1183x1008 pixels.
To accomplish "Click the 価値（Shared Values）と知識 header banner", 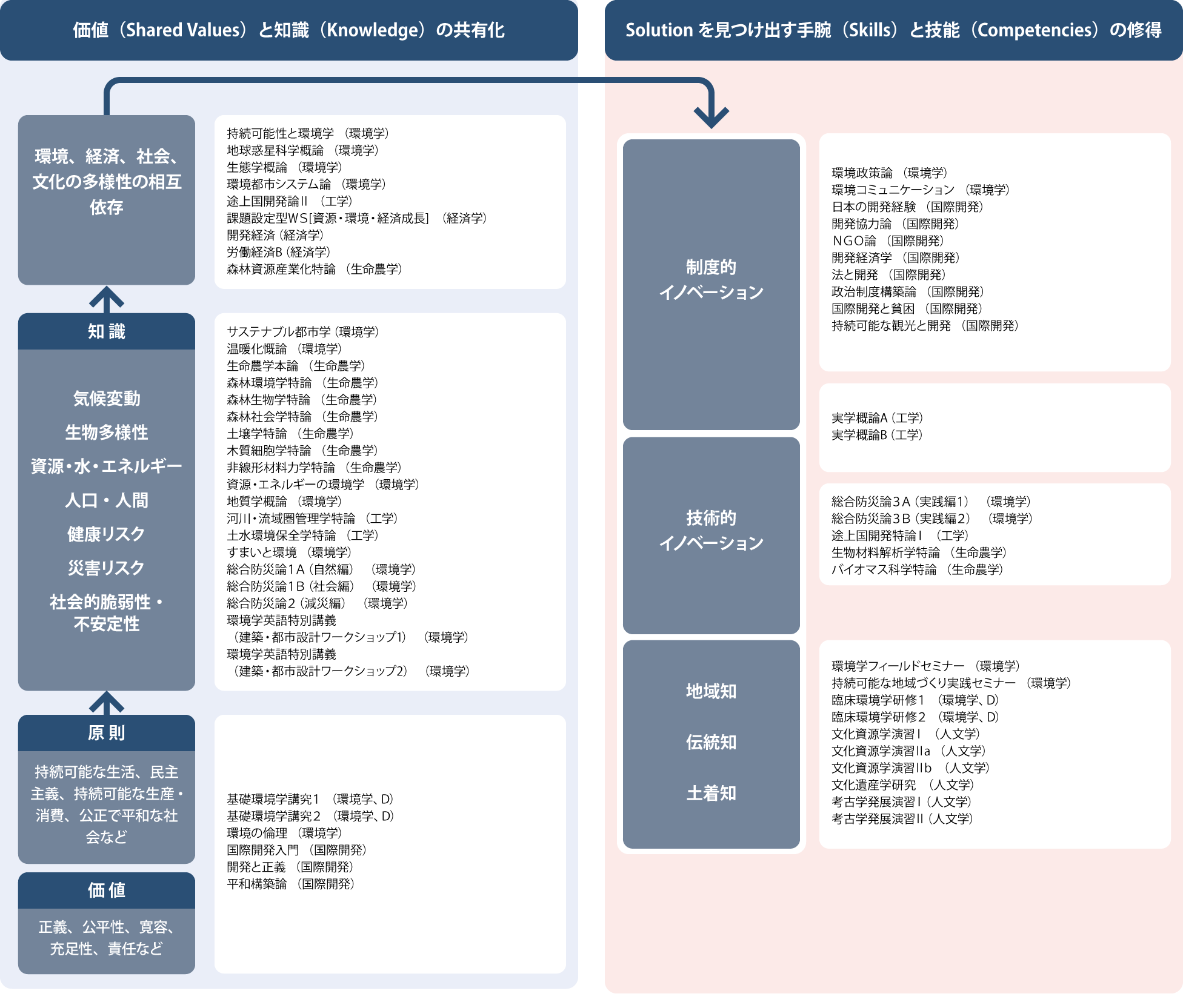I will pos(288,30).
